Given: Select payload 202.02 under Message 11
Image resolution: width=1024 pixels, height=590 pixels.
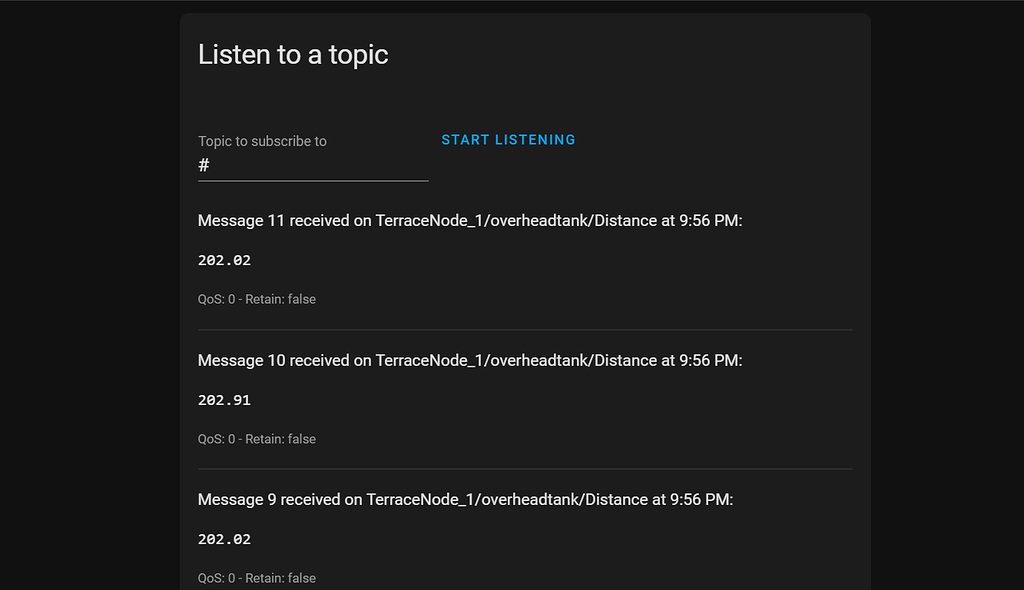Looking at the screenshot, I should point(224,260).
